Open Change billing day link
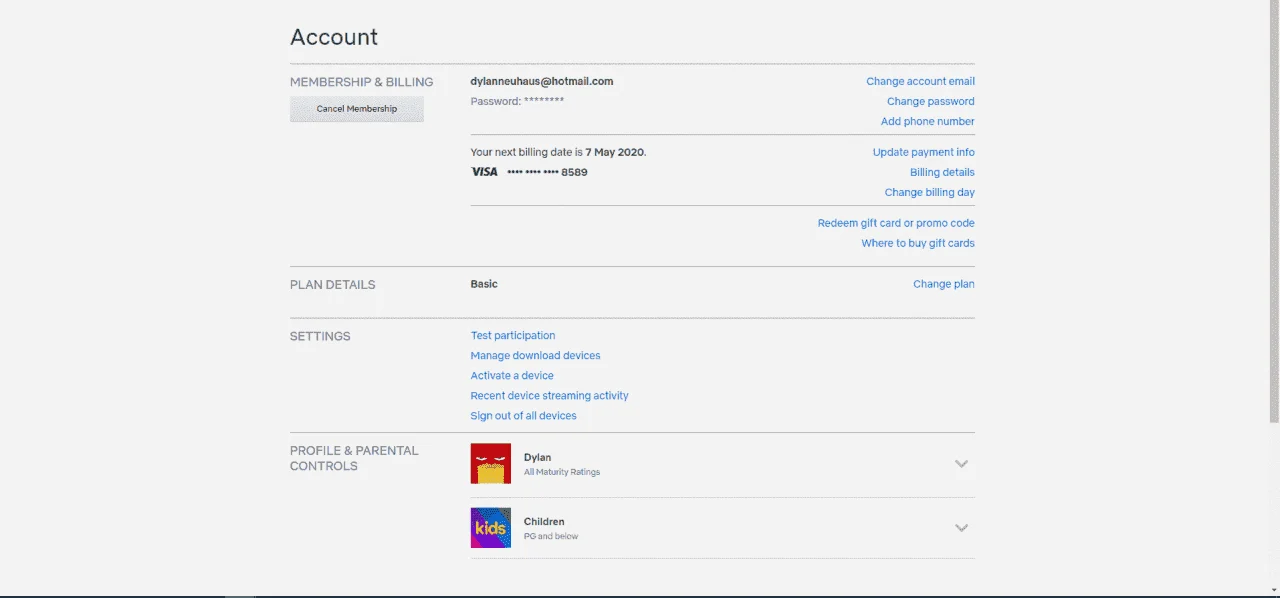Screen dimensions: 1280x598 pos(929,193)
